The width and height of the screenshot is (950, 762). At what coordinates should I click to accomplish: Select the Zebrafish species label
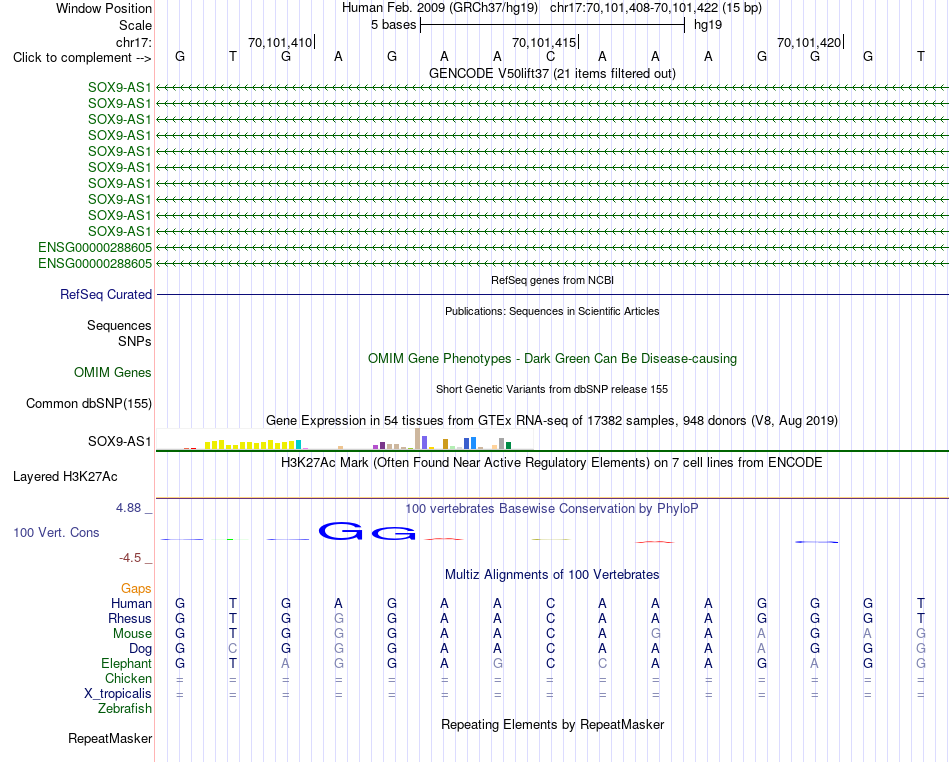tap(125, 709)
